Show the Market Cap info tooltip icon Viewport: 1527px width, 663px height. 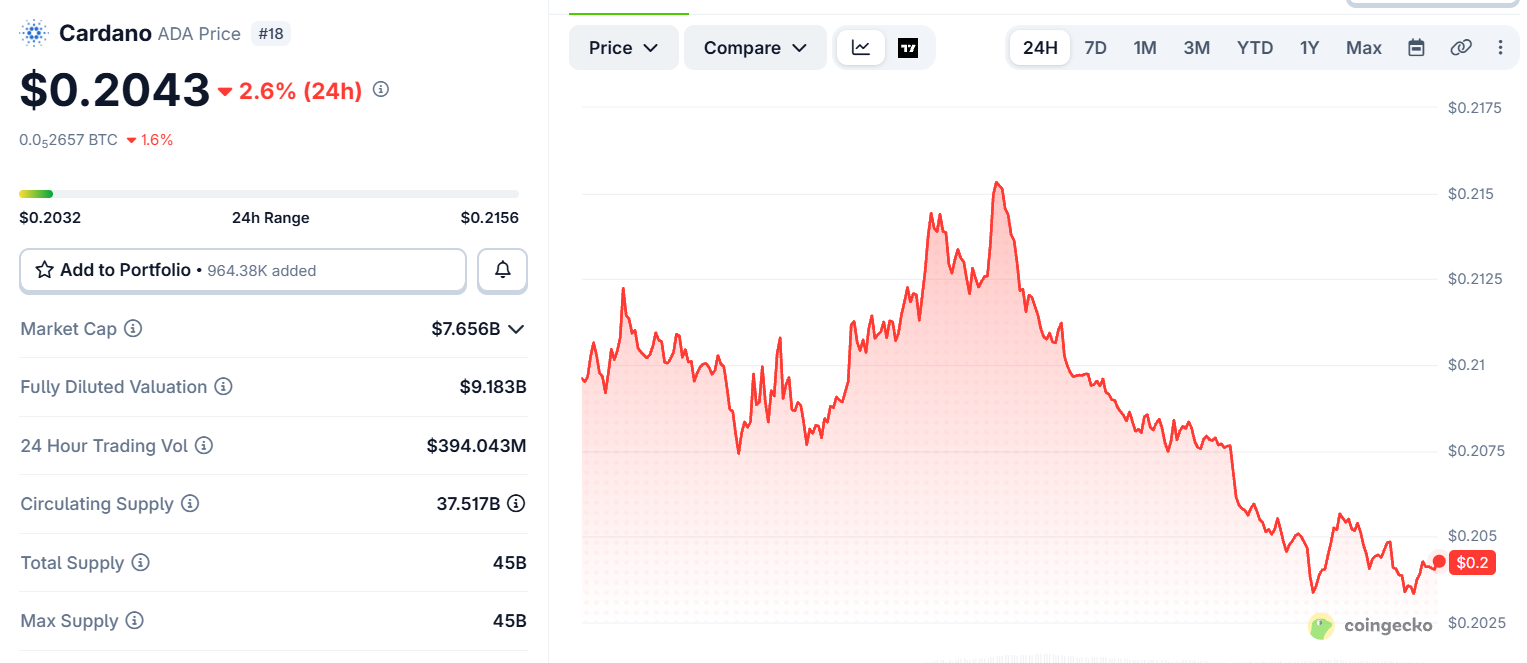[x=133, y=328]
